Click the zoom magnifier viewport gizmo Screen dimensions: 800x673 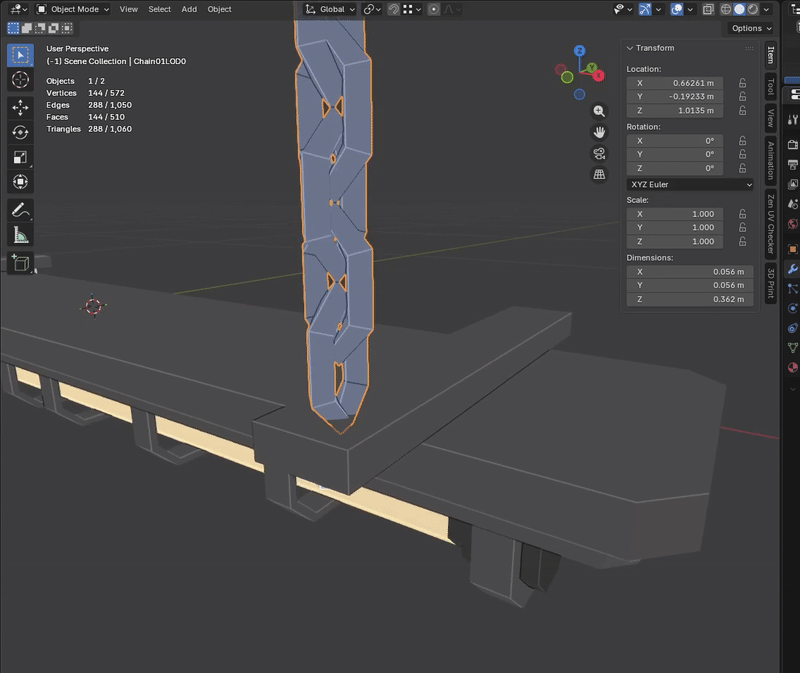click(x=599, y=111)
